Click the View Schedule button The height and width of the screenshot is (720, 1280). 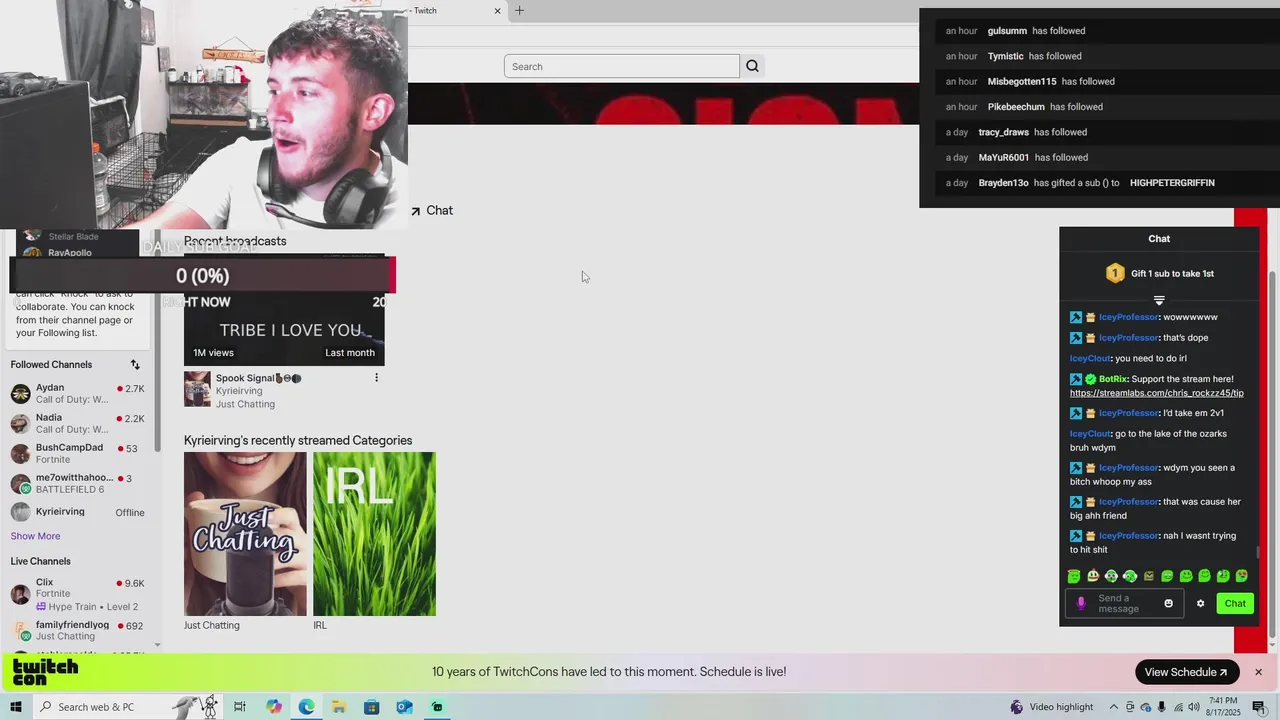pos(1187,672)
